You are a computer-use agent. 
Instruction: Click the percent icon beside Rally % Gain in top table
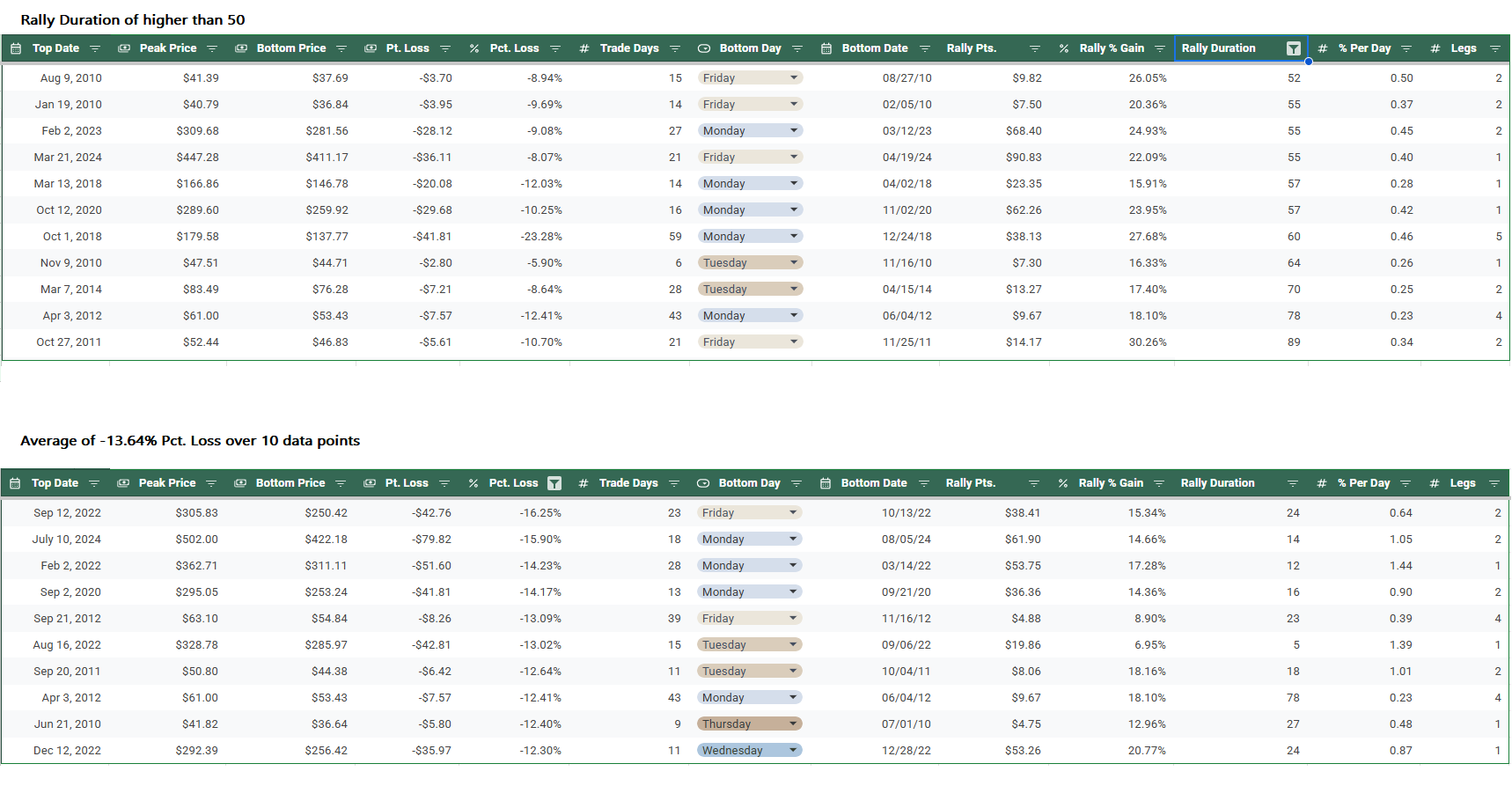click(x=1063, y=48)
